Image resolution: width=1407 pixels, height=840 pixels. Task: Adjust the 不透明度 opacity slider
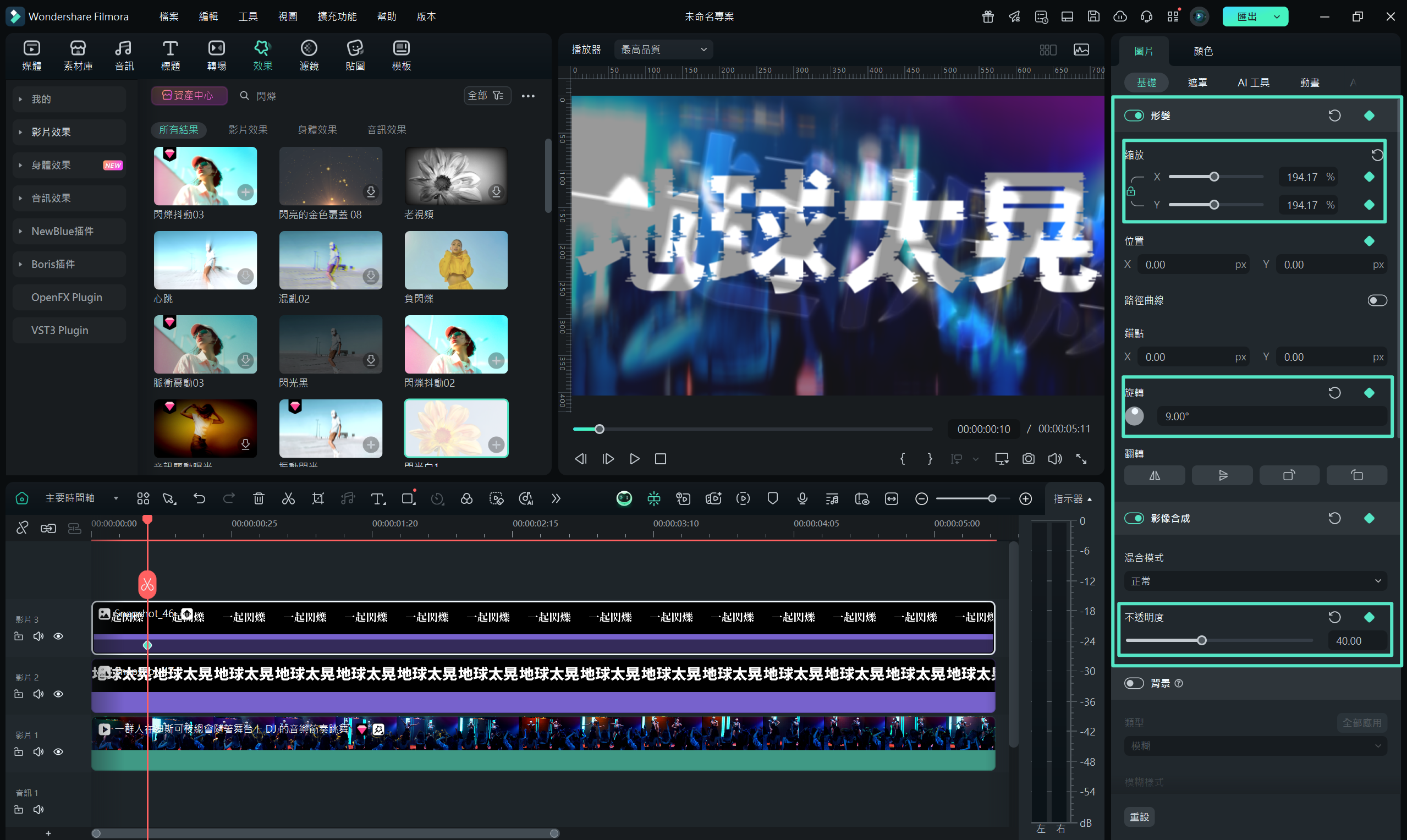(1201, 641)
